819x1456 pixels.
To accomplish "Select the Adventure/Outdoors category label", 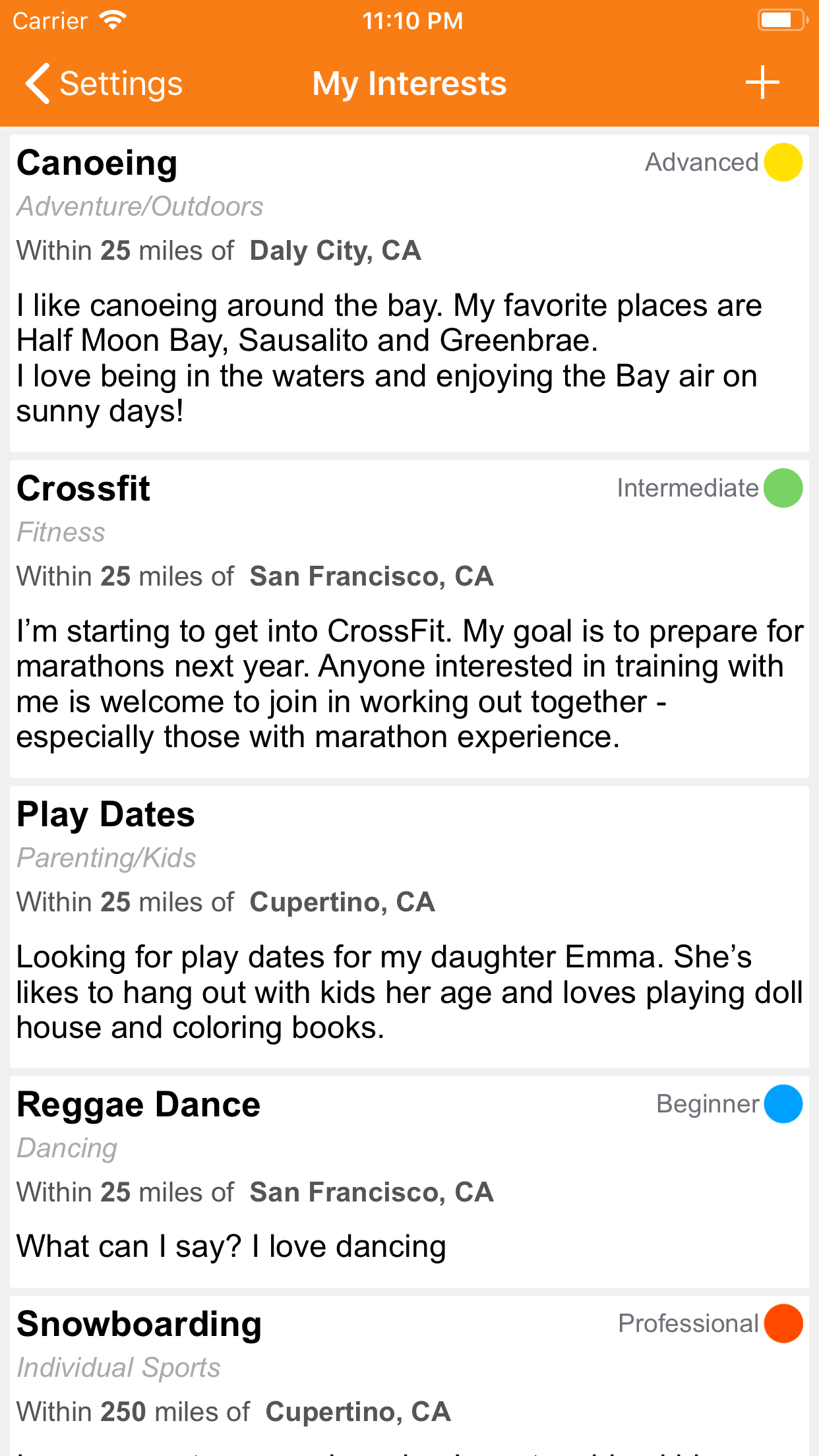I will click(x=140, y=206).
